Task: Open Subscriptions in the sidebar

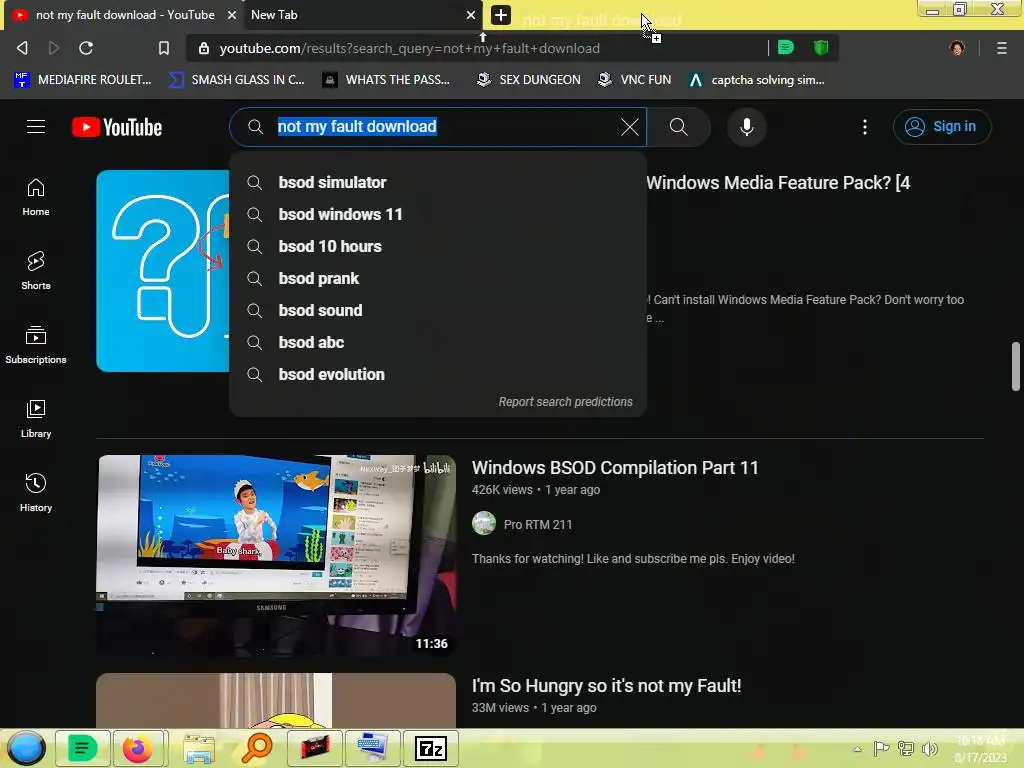Action: [x=36, y=345]
